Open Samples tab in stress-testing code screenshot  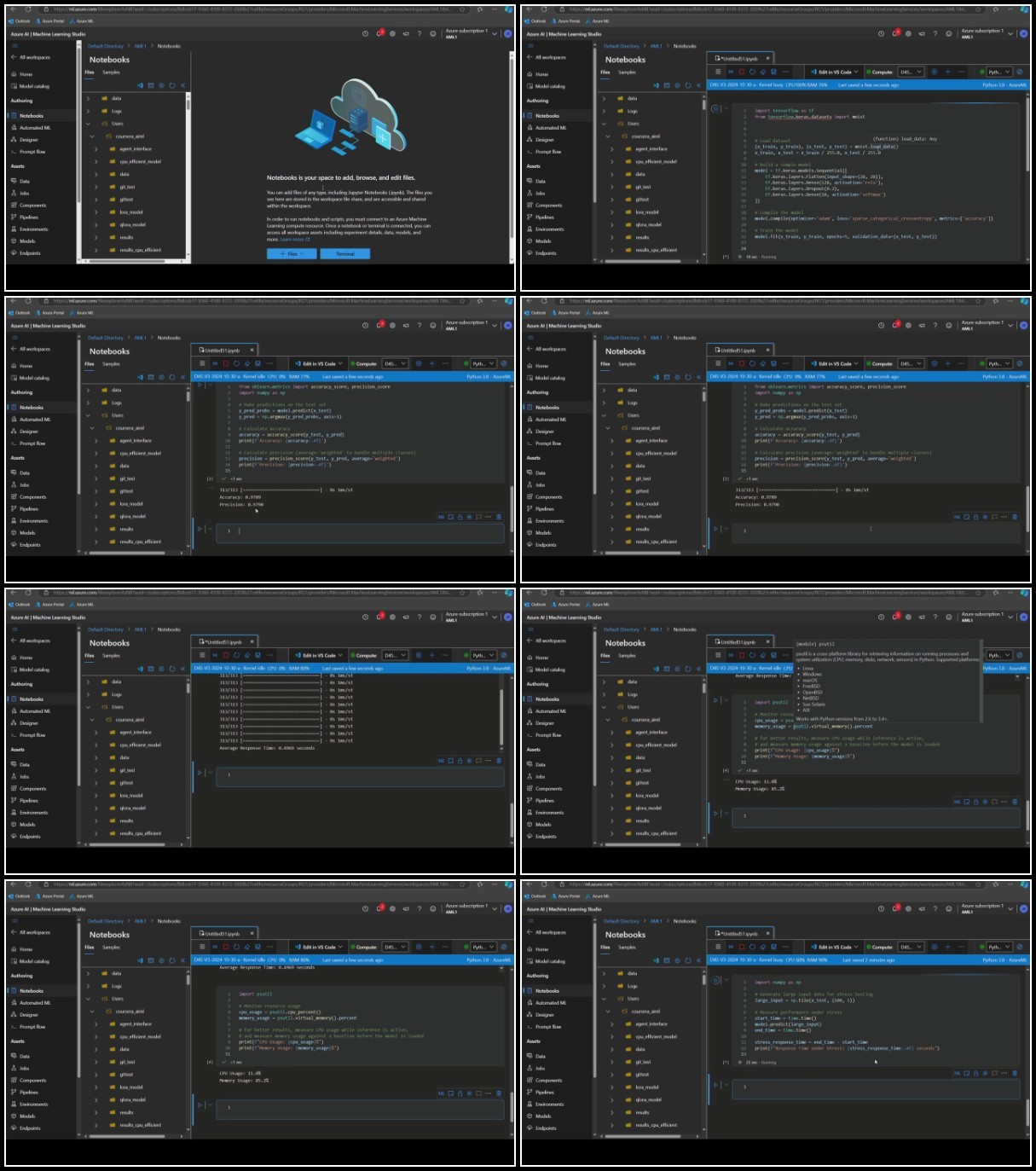(x=627, y=948)
